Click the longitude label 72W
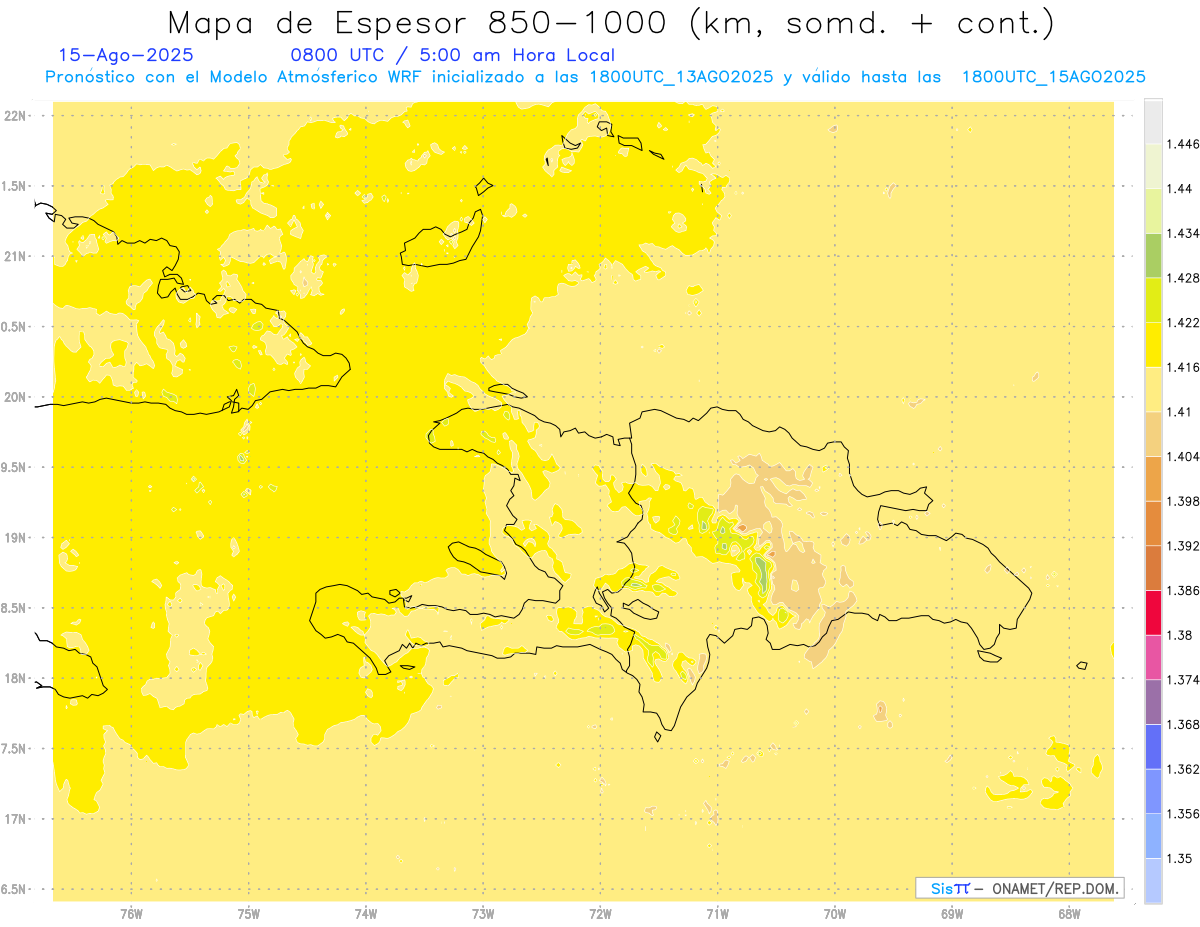The height and width of the screenshot is (927, 1200). coord(600,914)
